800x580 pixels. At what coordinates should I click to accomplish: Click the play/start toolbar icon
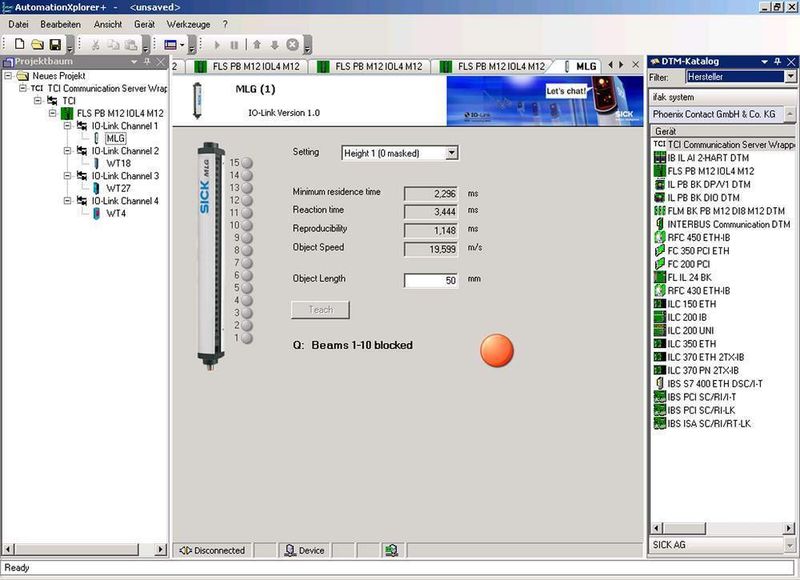click(x=217, y=44)
